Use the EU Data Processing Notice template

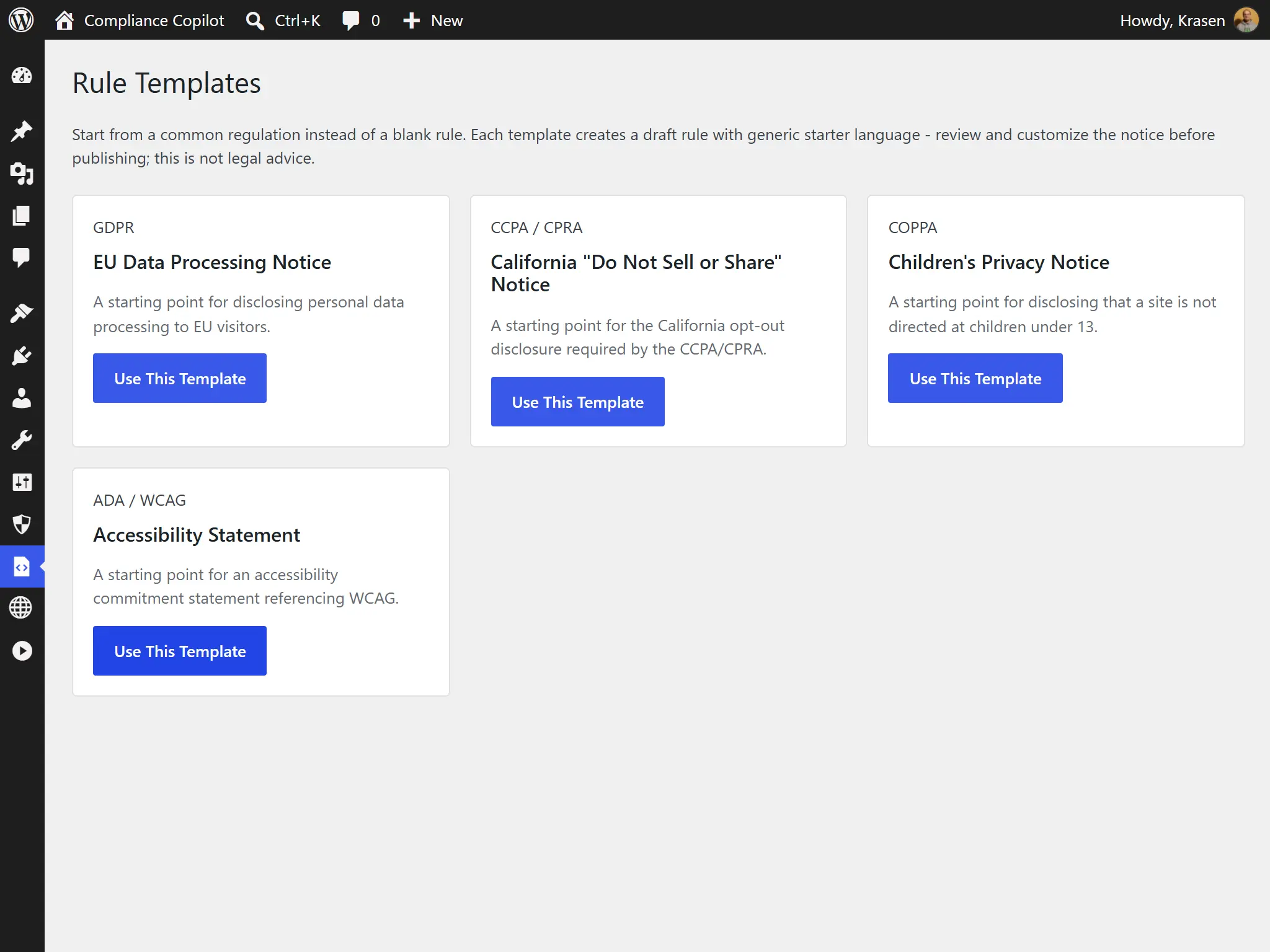coord(180,378)
